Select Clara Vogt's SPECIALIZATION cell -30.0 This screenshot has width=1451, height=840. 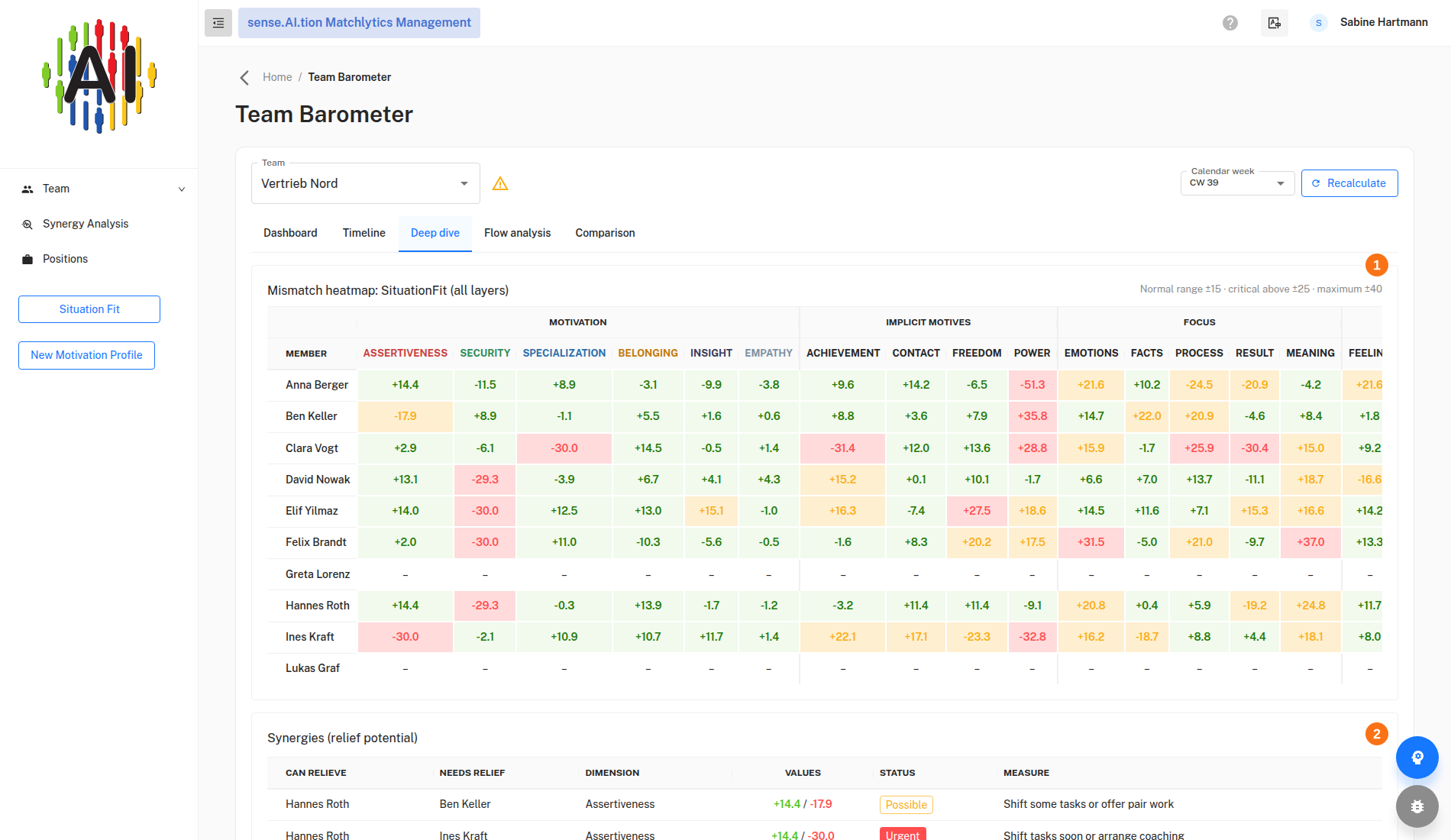(564, 448)
